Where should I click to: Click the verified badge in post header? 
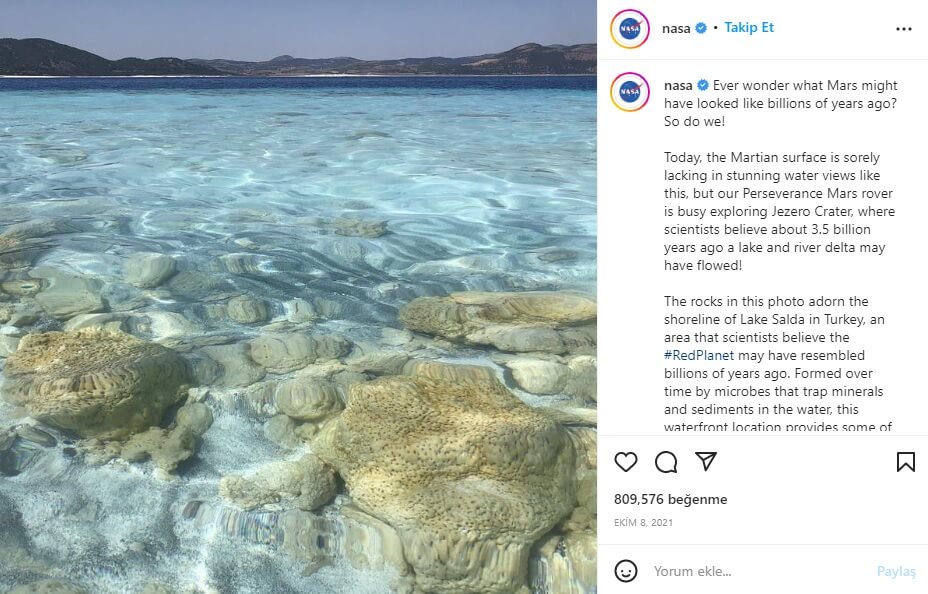(701, 28)
